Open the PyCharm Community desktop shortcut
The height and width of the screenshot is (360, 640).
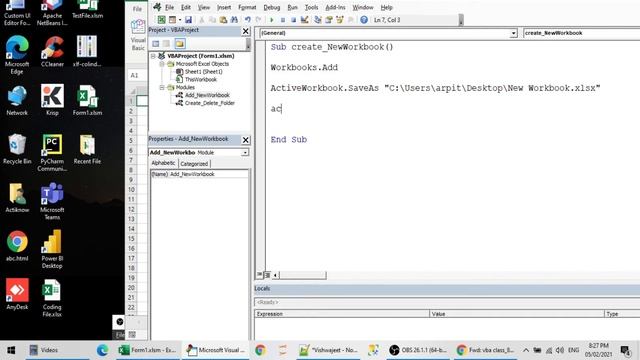[52, 153]
